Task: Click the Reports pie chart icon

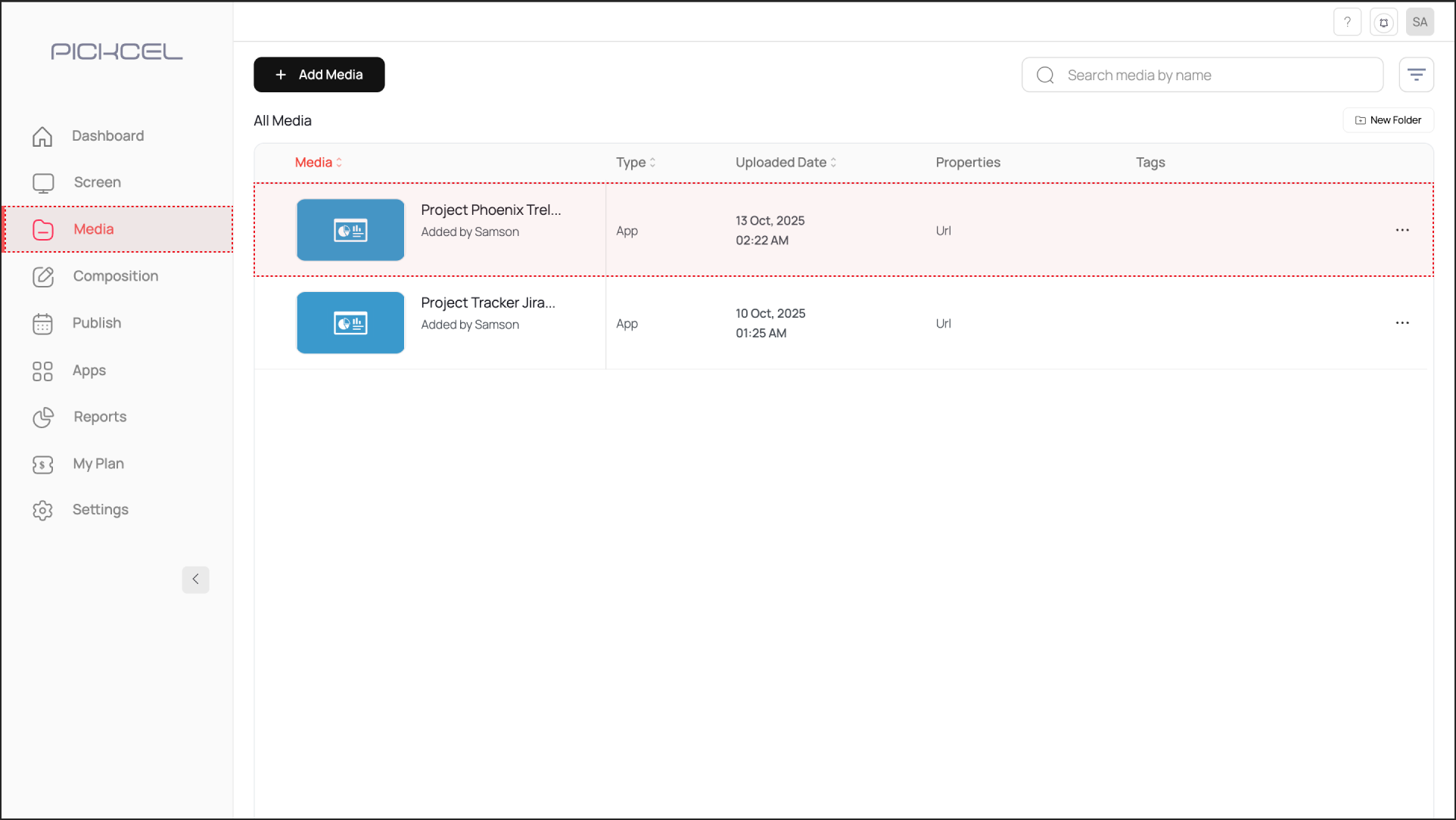Action: [43, 418]
